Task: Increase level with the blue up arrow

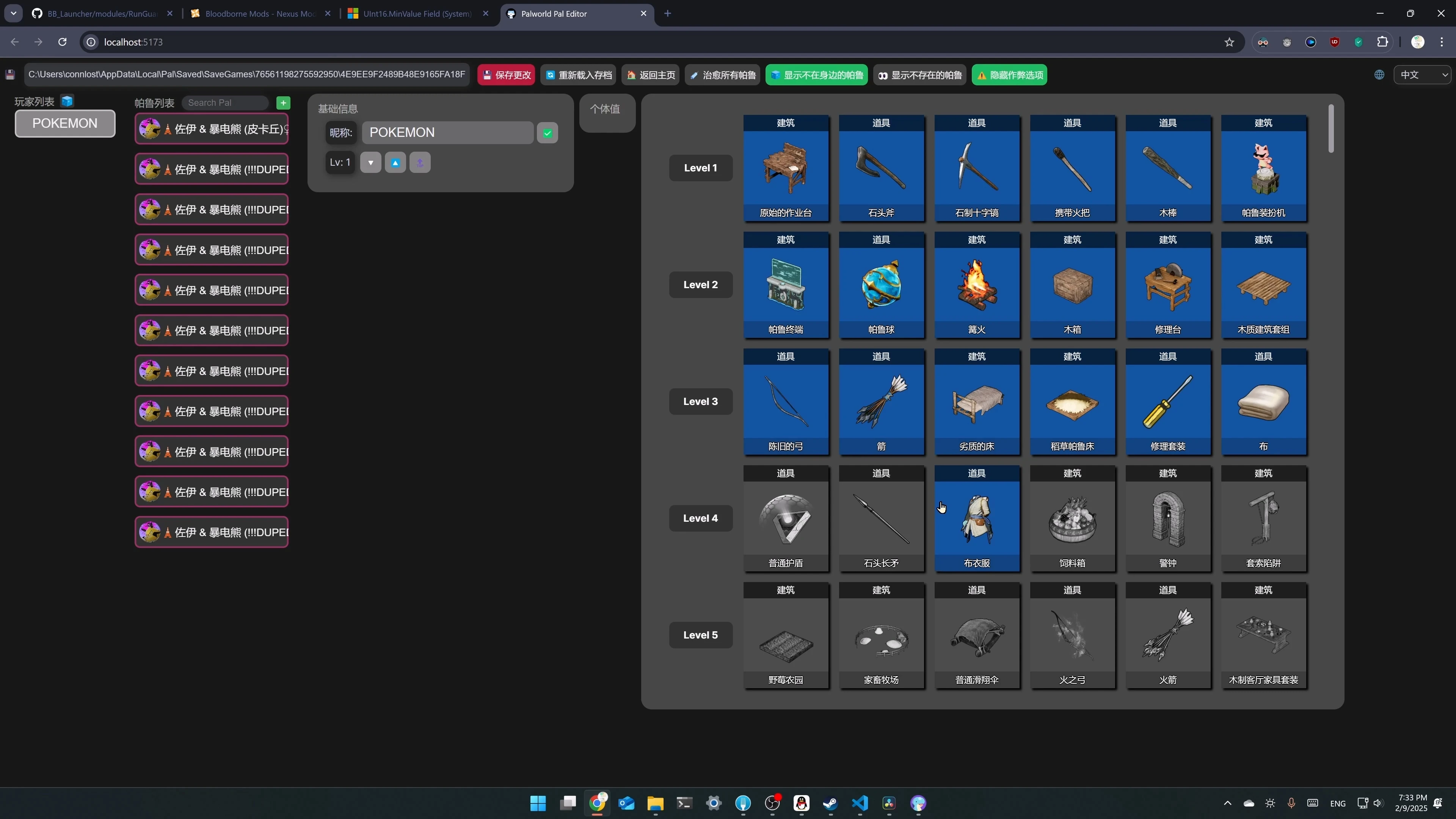Action: pos(395,163)
